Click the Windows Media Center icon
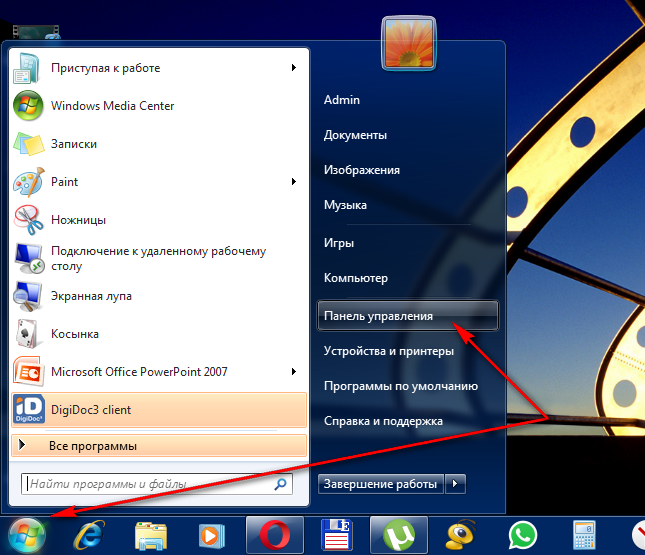 pos(28,106)
